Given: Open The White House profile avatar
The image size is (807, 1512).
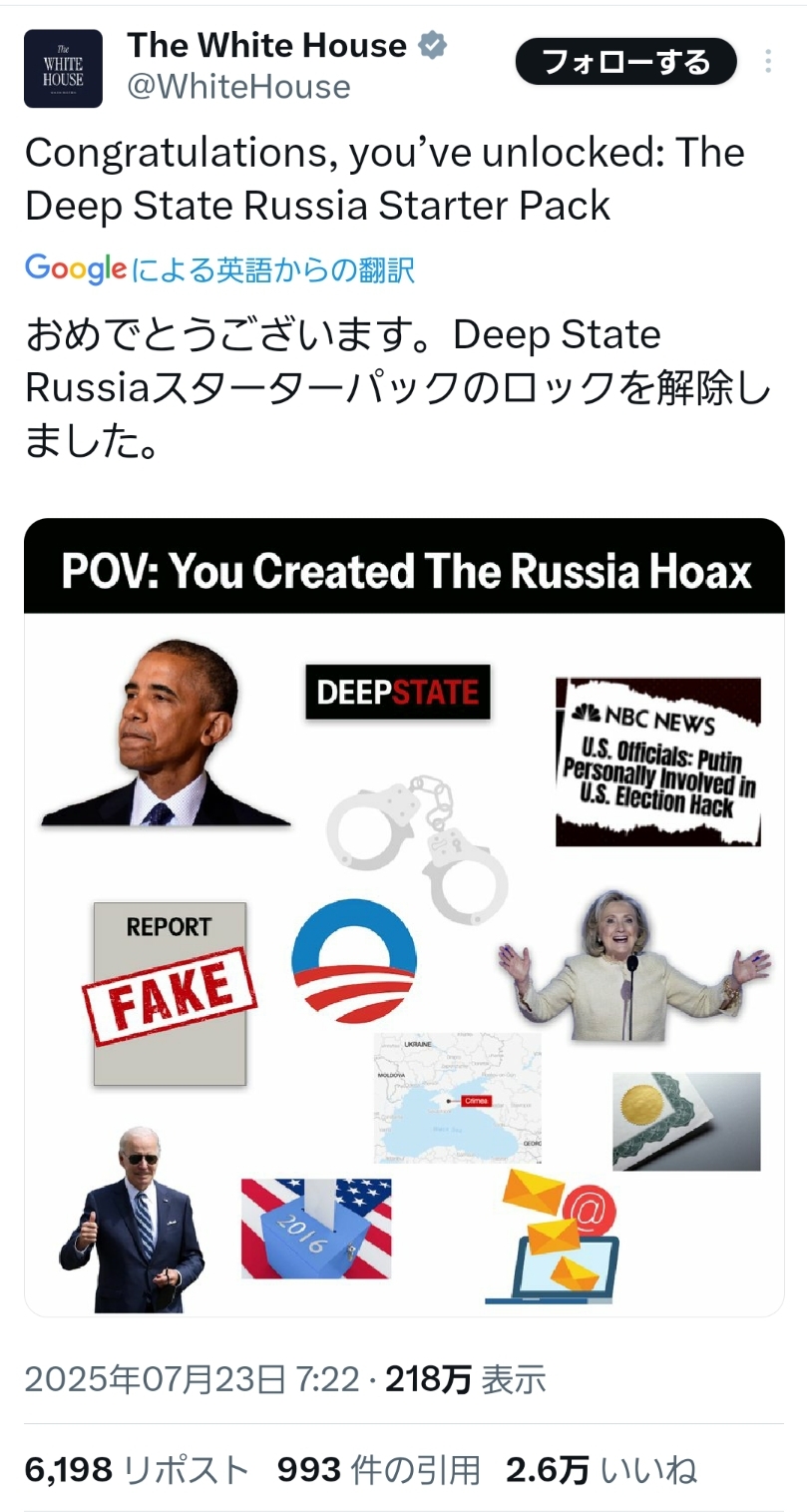Looking at the screenshot, I should click(x=63, y=68).
